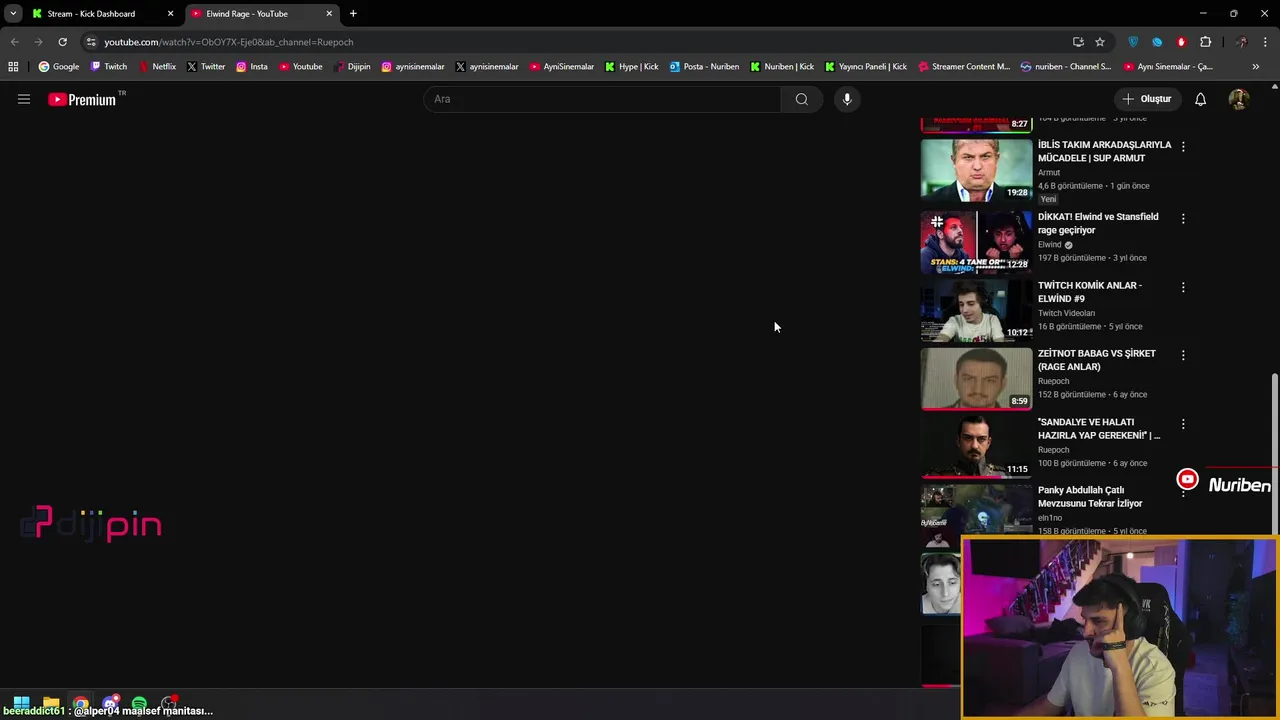
Task: Reload the page with Chrome's refresh icon
Action: click(62, 42)
